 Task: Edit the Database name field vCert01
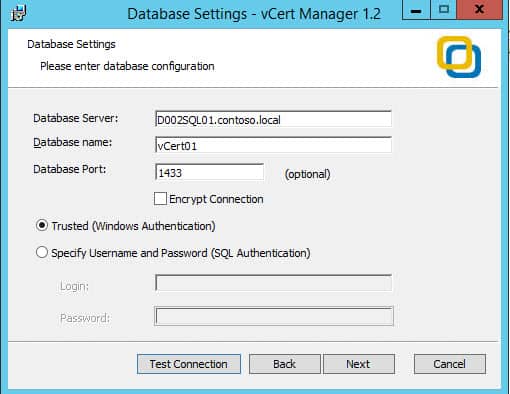click(273, 145)
